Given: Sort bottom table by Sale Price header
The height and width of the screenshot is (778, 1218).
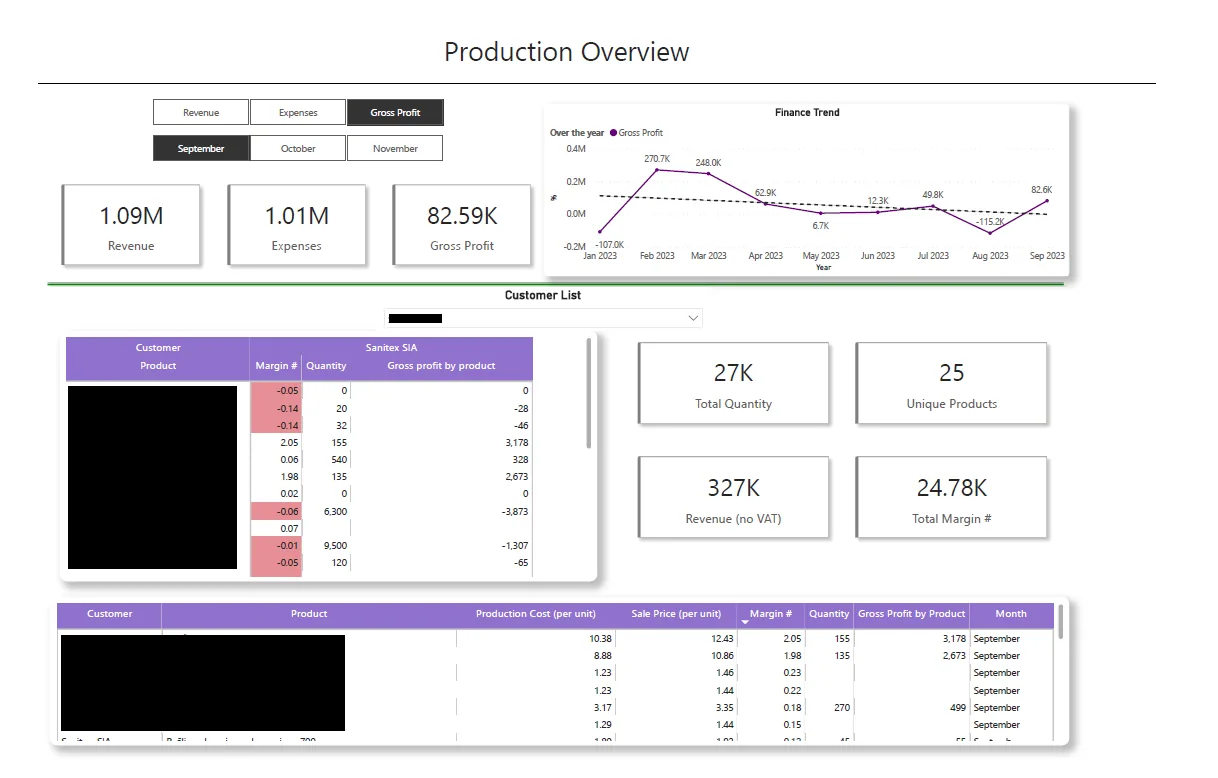Looking at the screenshot, I should click(676, 614).
